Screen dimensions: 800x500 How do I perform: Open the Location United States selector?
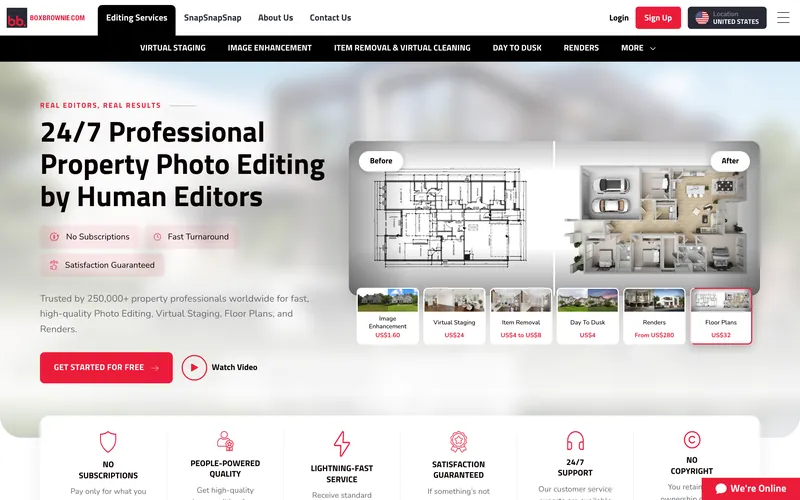click(x=727, y=18)
